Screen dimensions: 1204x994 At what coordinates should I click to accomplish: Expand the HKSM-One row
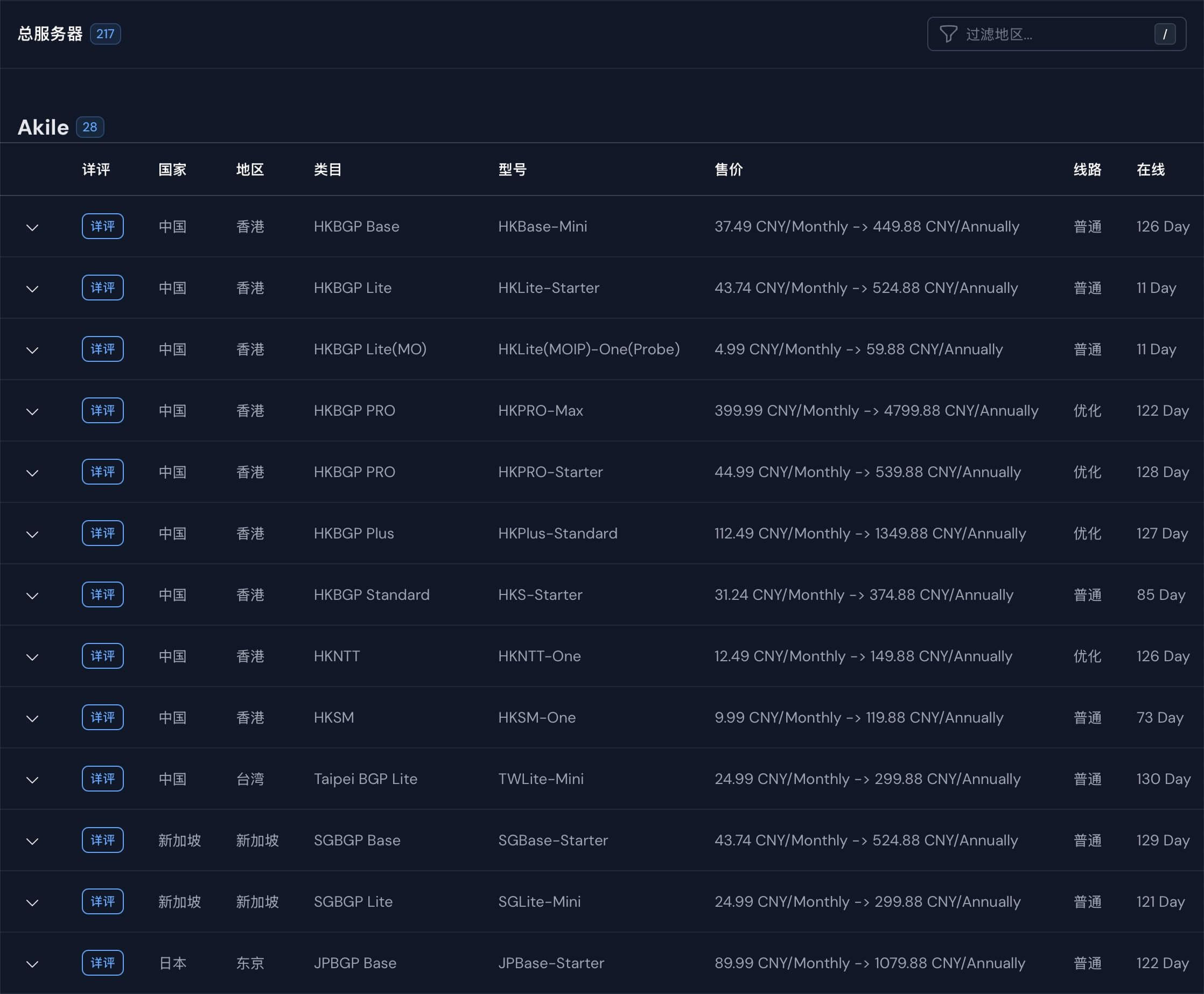(x=33, y=718)
